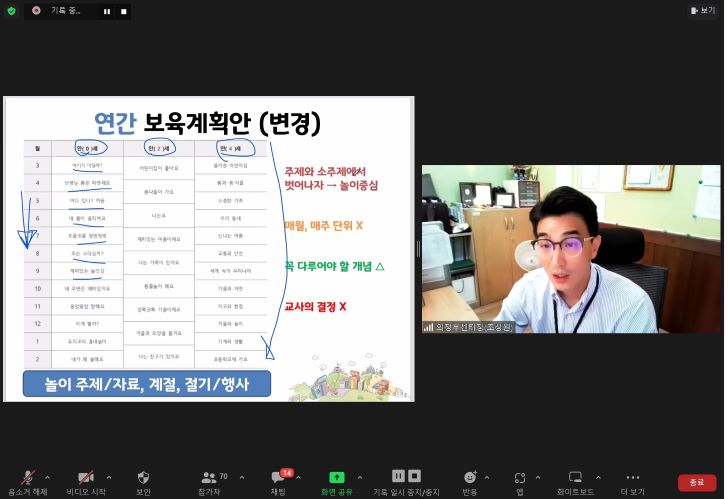Click the 기록 중 recording status text
Viewport: 728px width, 499px height.
tap(65, 11)
